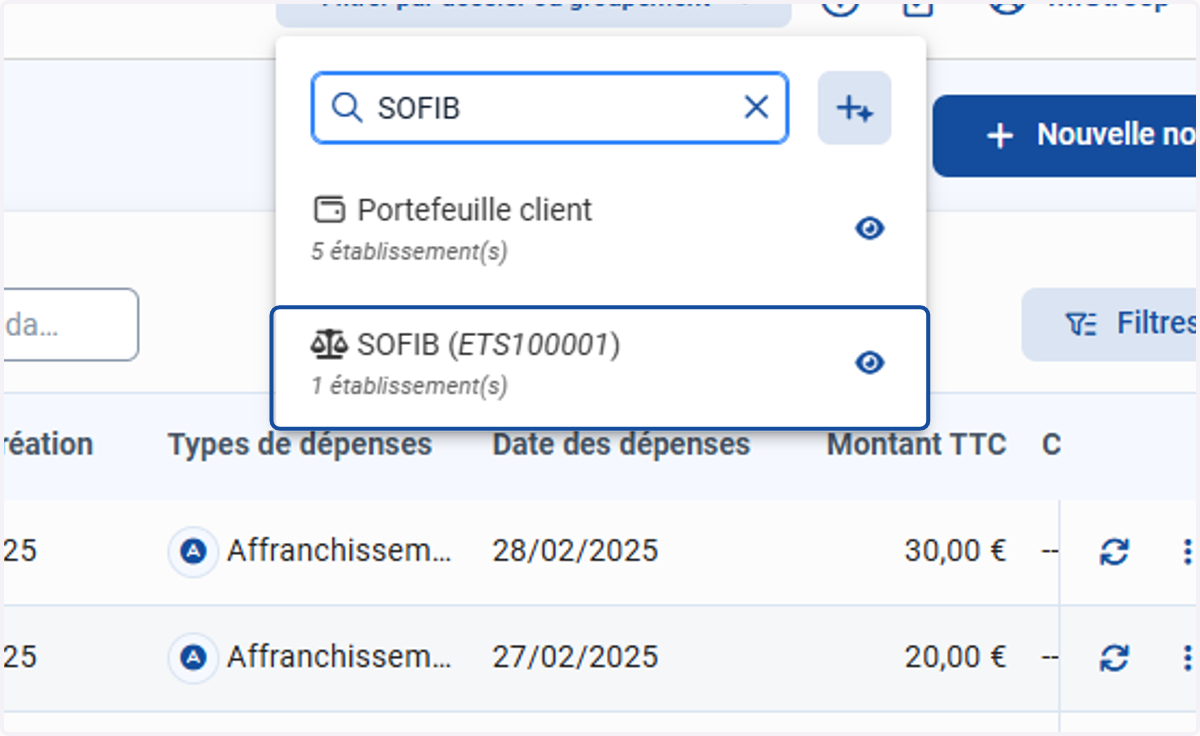Sort by Types de dépenses column
This screenshot has height=736, width=1200.
click(300, 445)
